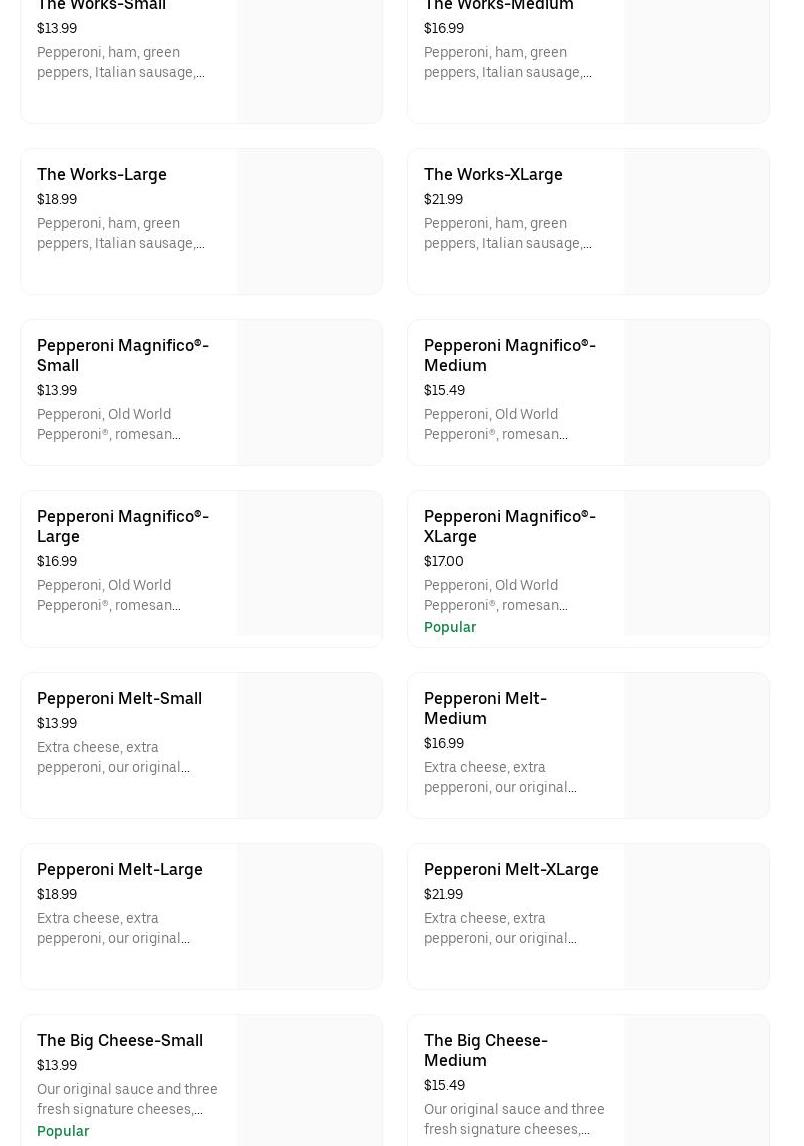Open the Pepperoni Magnifico-XLarge title

(x=509, y=526)
